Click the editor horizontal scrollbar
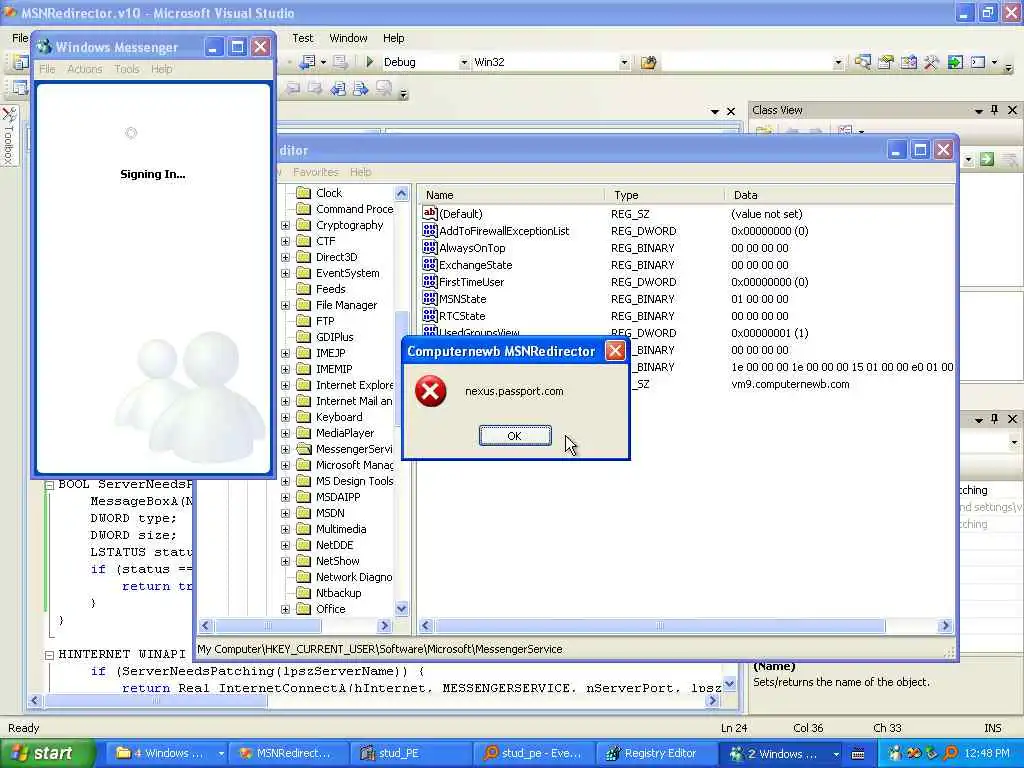This screenshot has height=768, width=1024. pyautogui.click(x=374, y=701)
